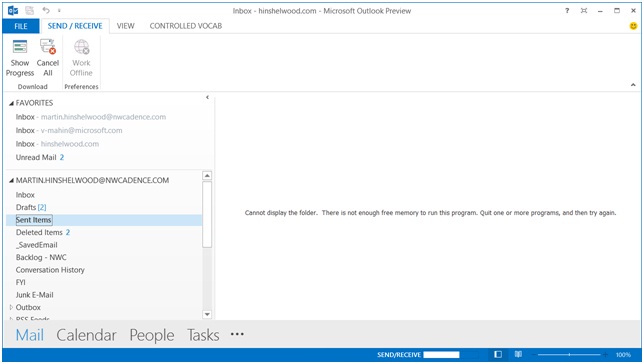Go to Calendar in navigation bar

[86, 335]
